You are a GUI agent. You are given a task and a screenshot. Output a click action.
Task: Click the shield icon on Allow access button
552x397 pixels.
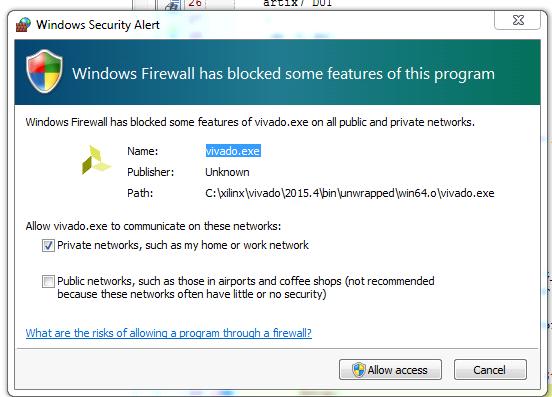[x=359, y=370]
